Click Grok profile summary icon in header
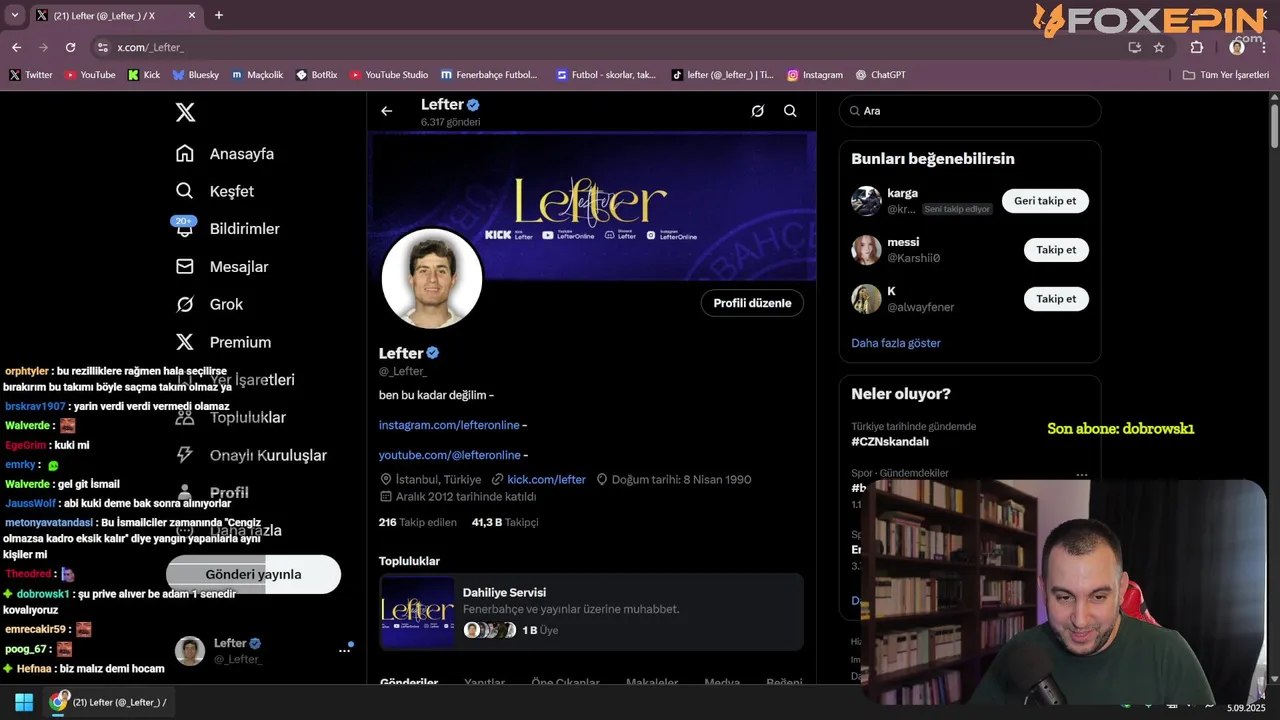Screen dimensions: 1280x720 (758, 111)
